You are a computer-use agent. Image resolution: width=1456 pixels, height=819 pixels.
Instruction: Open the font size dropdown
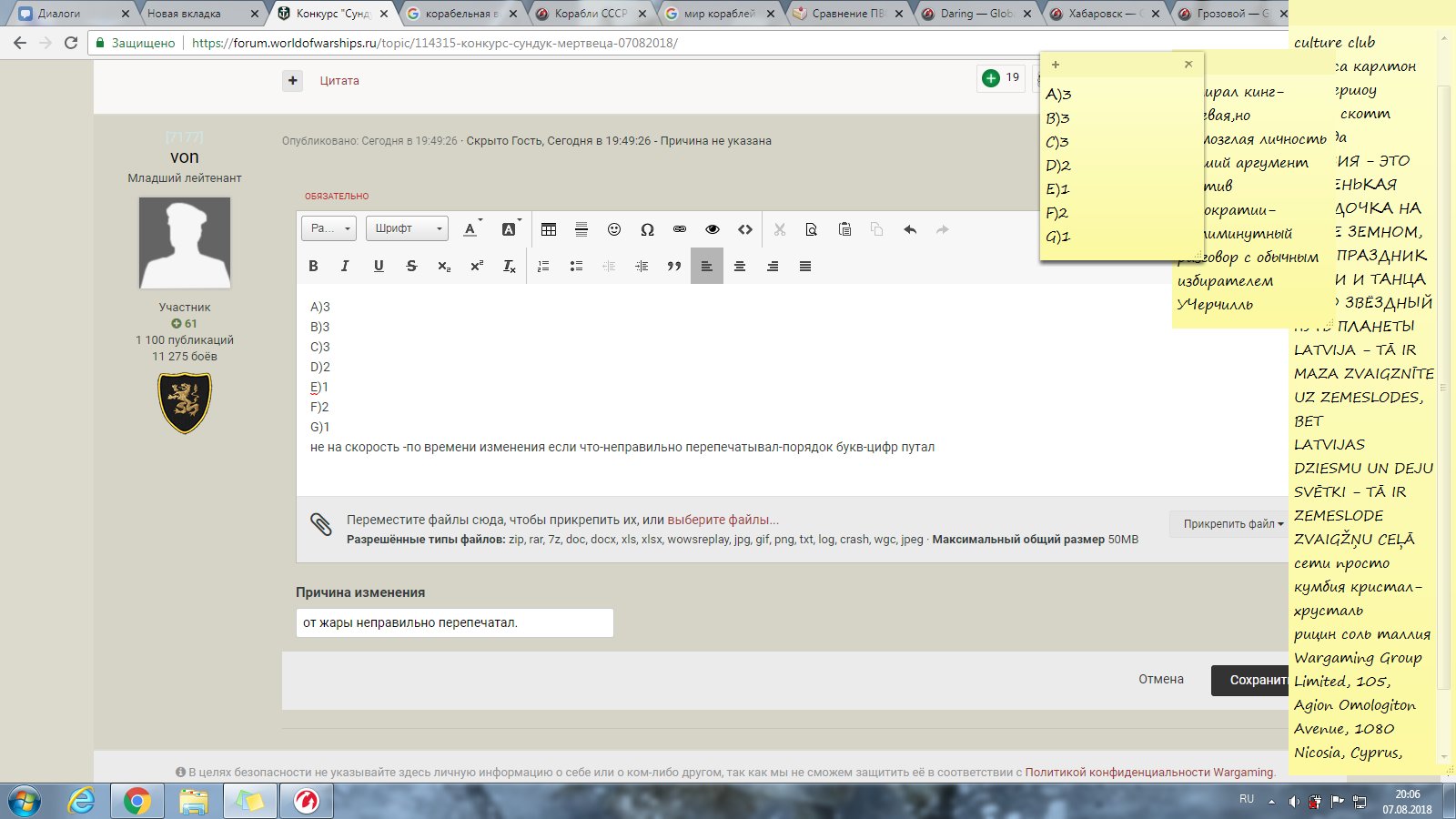(329, 228)
